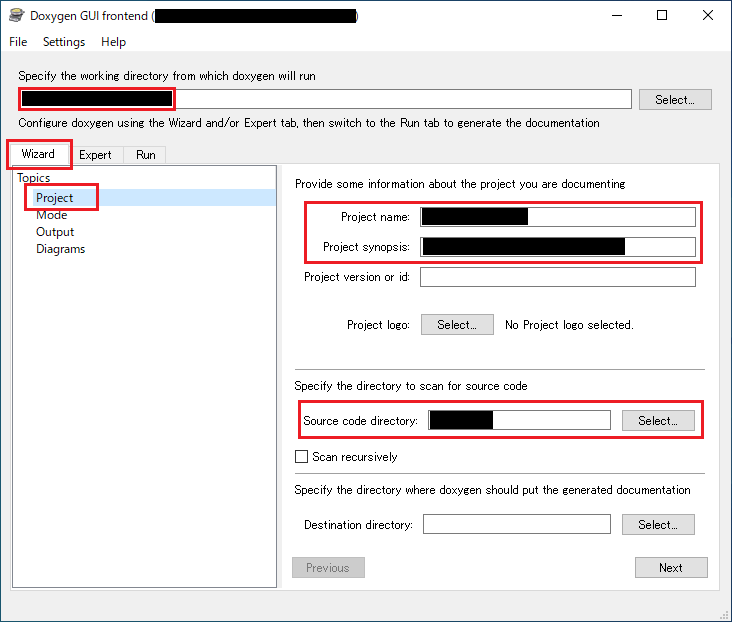Screen dimensions: 732x622
Task: Switch to the Run tab
Action: [145, 155]
